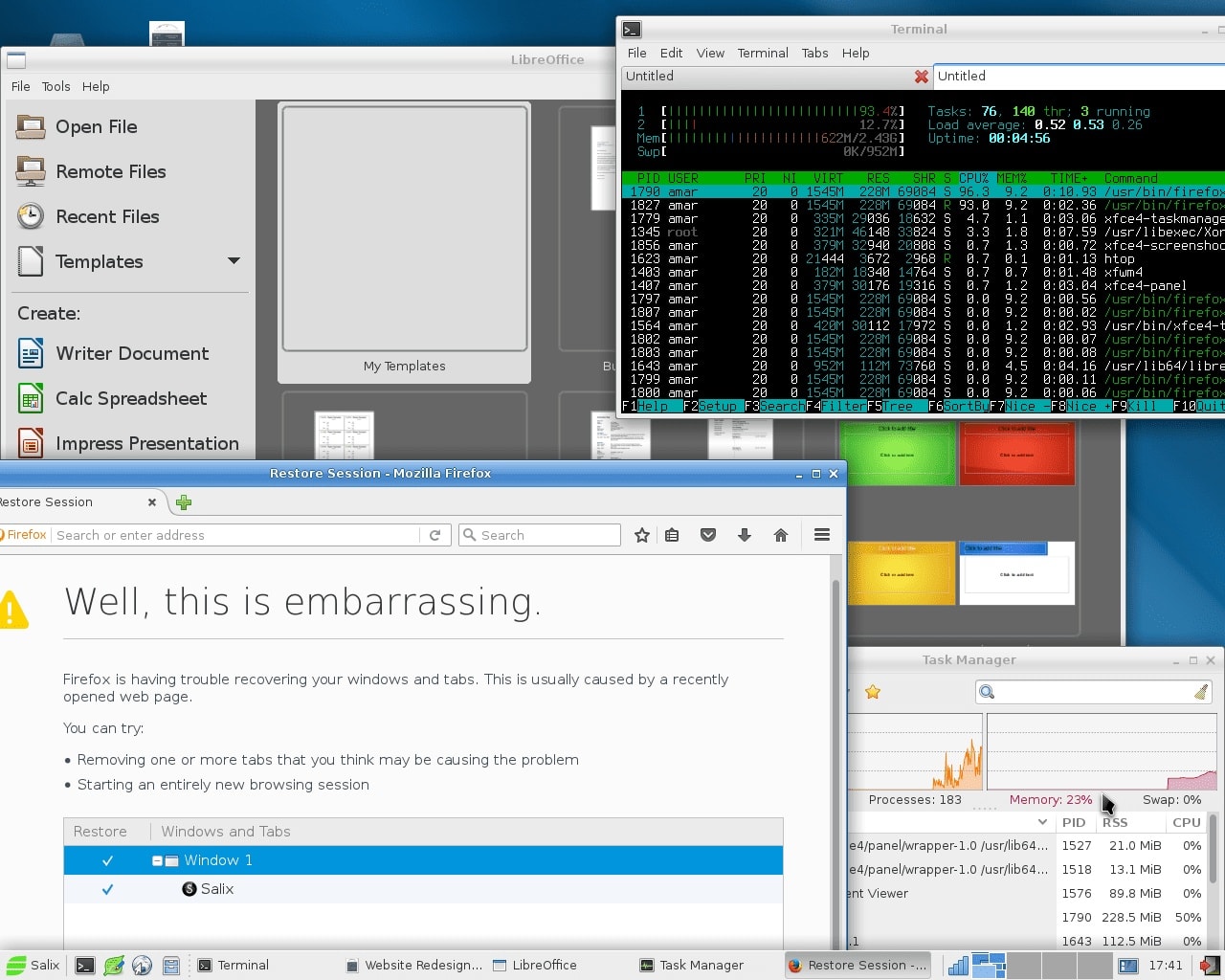This screenshot has height=980, width=1225.
Task: Click the magnifier icon in Task Manager filter
Action: click(988, 692)
